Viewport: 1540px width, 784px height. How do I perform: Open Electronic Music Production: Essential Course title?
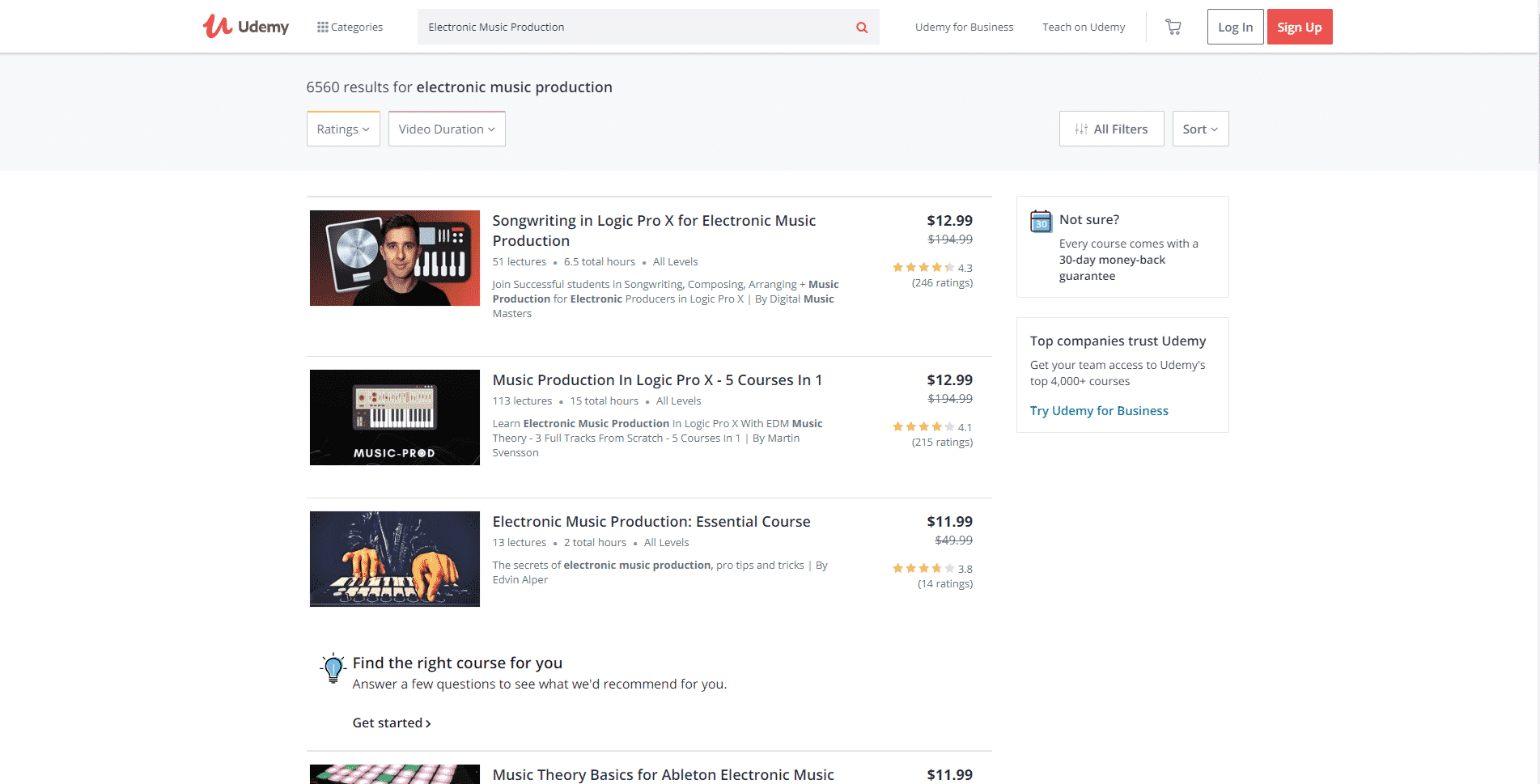point(651,522)
